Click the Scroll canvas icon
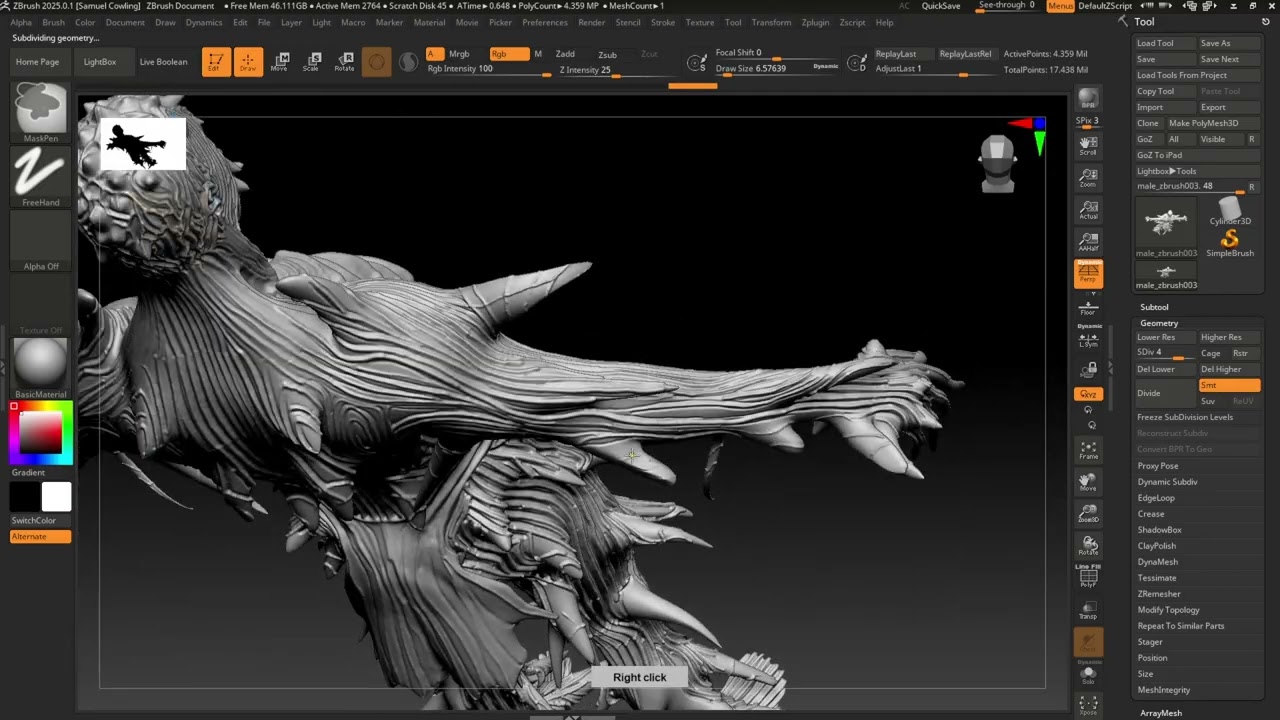The height and width of the screenshot is (720, 1280). point(1088,146)
